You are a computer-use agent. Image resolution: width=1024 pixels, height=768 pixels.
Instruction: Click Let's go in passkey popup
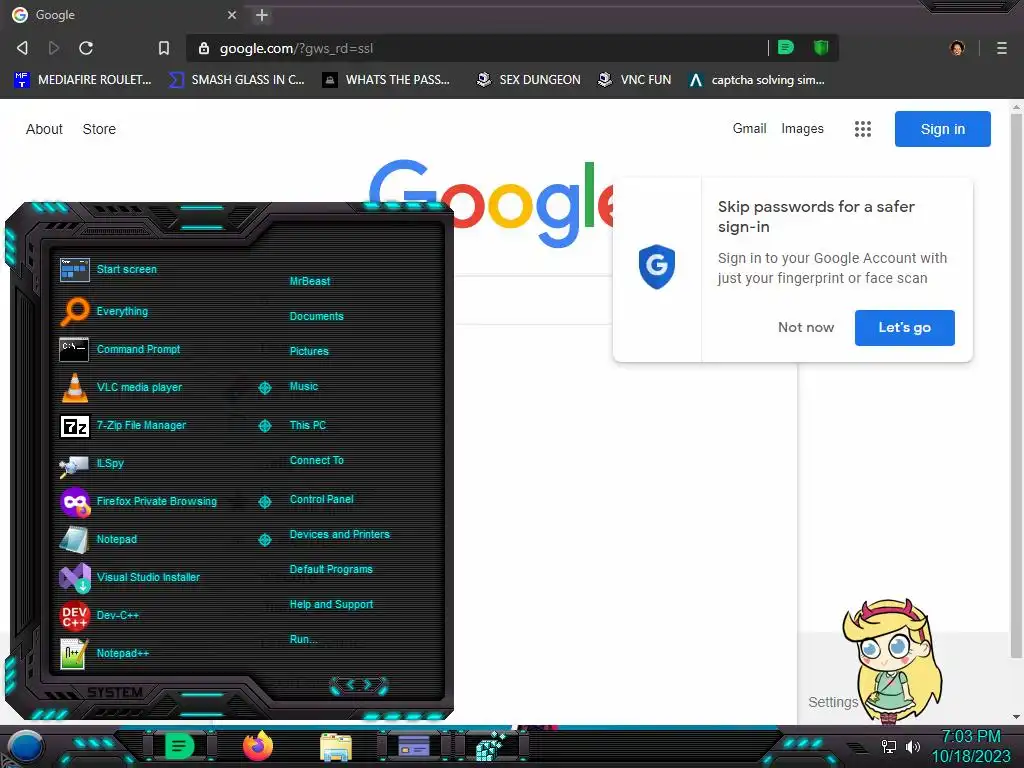click(904, 328)
